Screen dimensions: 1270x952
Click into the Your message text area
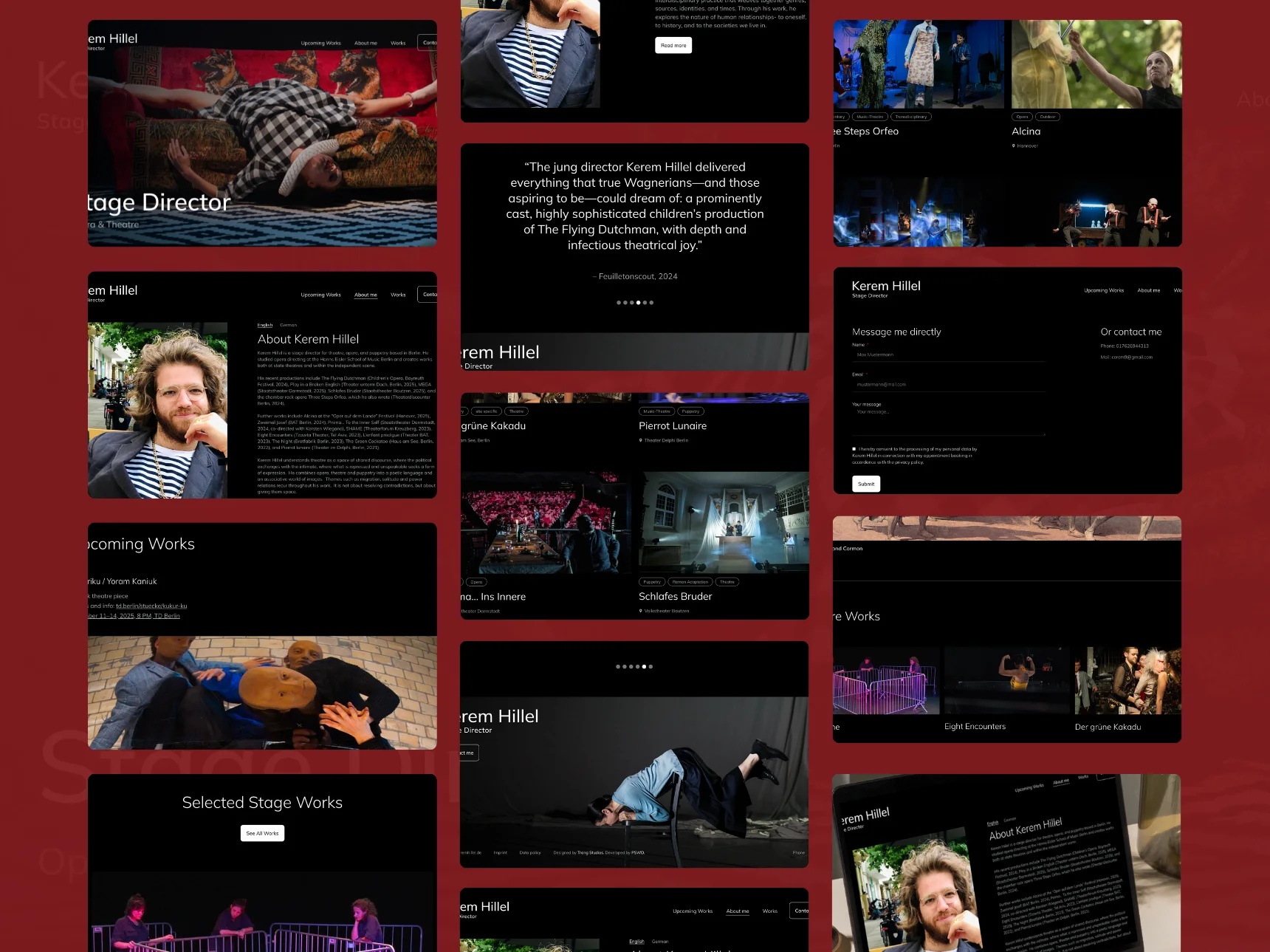(948, 421)
